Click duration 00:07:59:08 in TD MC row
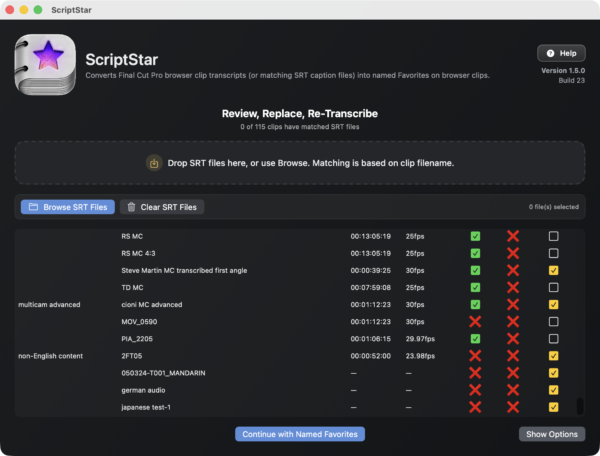Viewport: 600px width, 456px height. click(370, 287)
